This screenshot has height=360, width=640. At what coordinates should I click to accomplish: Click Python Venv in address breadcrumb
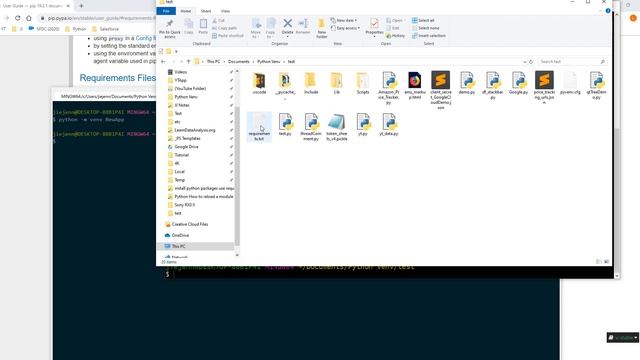click(268, 62)
